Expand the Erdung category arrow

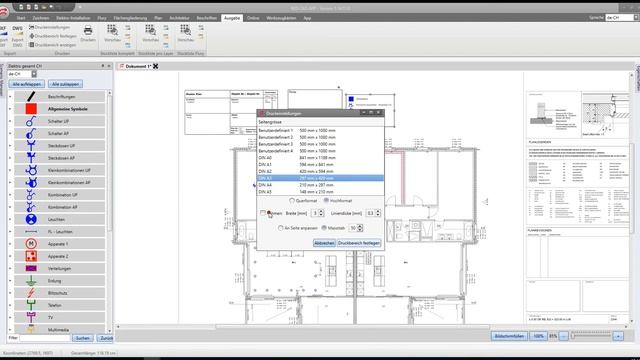[10, 281]
